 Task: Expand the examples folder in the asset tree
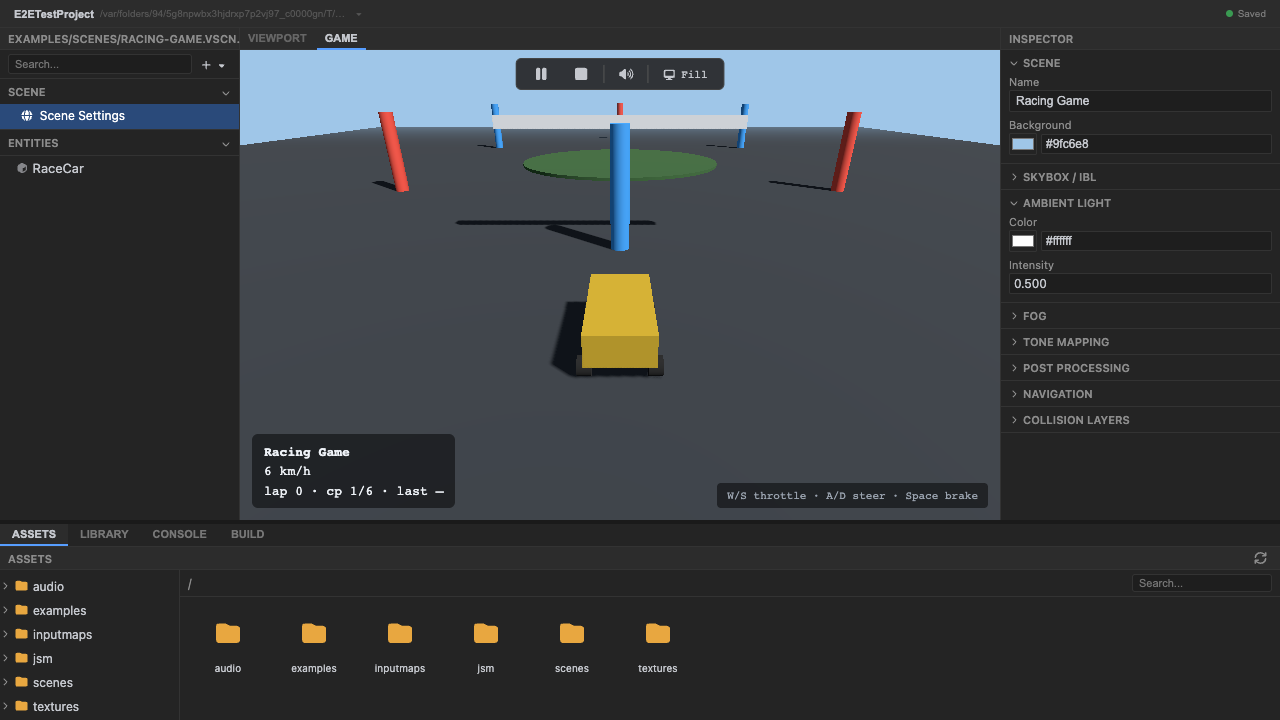[6, 610]
